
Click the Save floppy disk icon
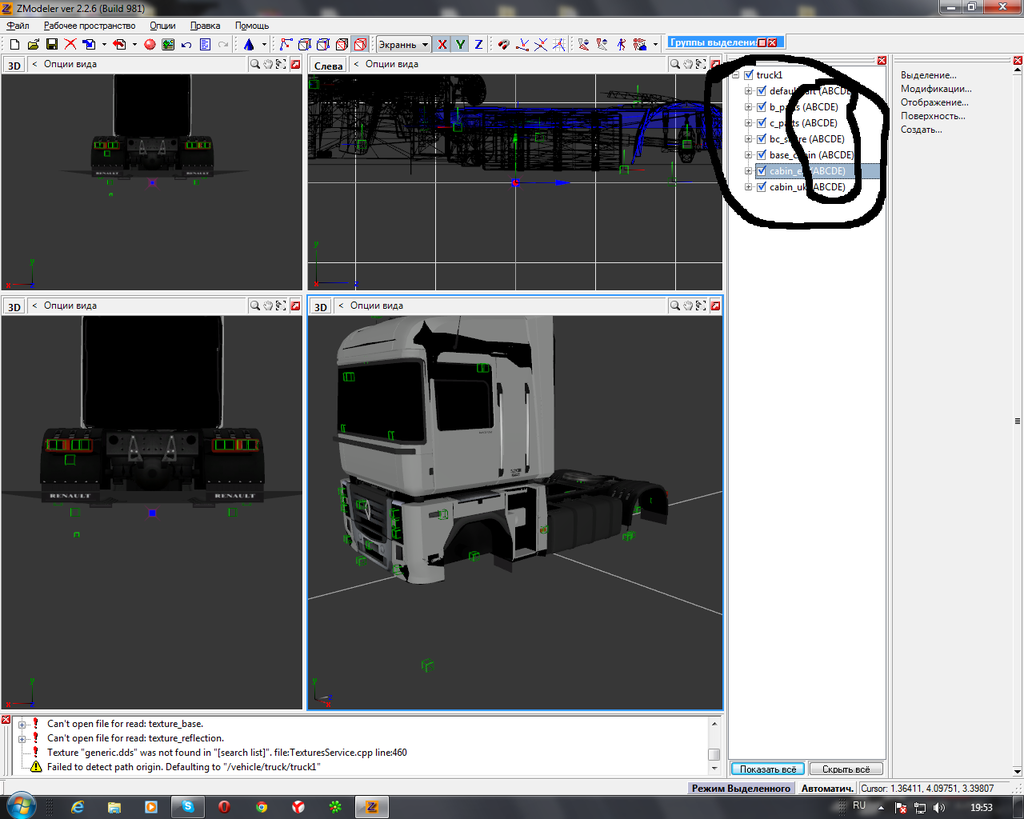point(52,45)
